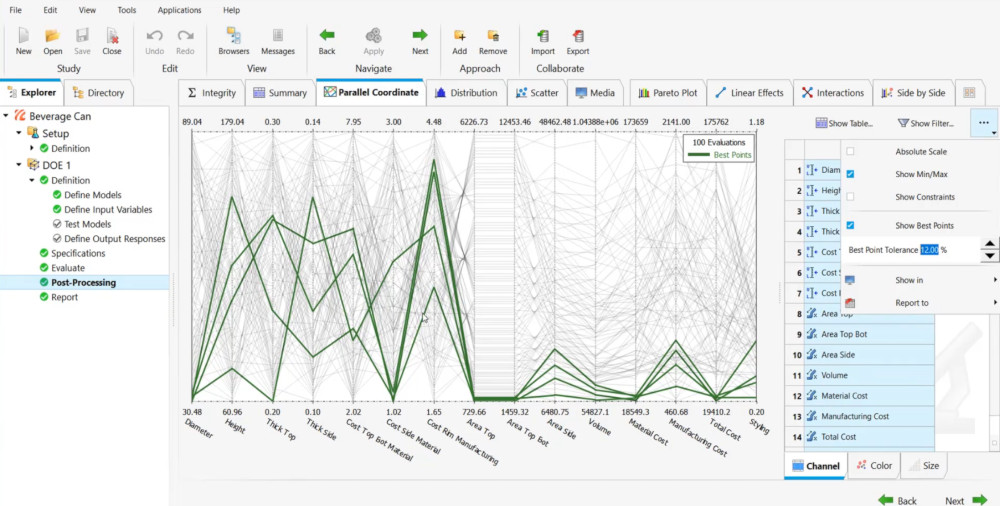Uncheck Show Min/Max option
The height and width of the screenshot is (506, 1000).
(850, 174)
